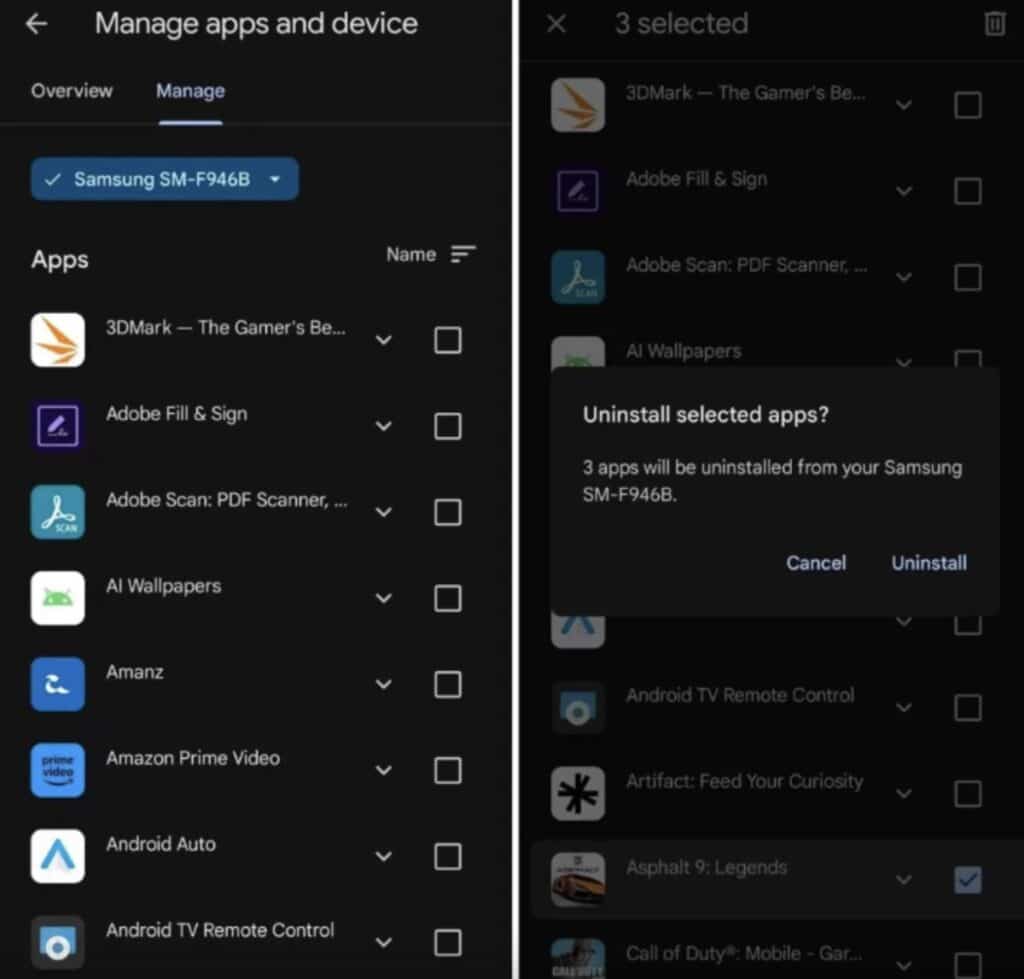This screenshot has width=1024, height=979.
Task: Open Adobe Fill & Sign icon in left panel
Action: pyautogui.click(x=57, y=426)
